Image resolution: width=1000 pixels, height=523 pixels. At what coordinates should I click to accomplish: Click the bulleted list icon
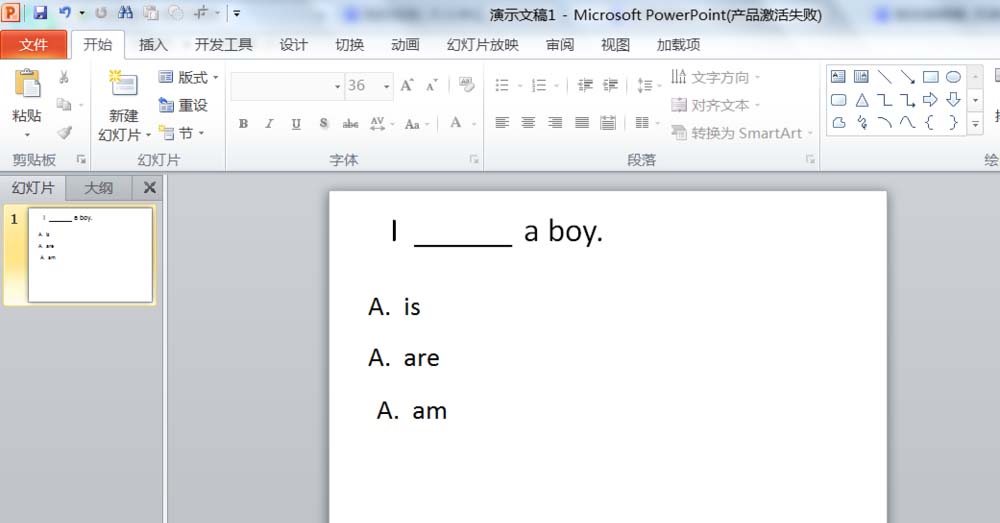click(x=502, y=85)
